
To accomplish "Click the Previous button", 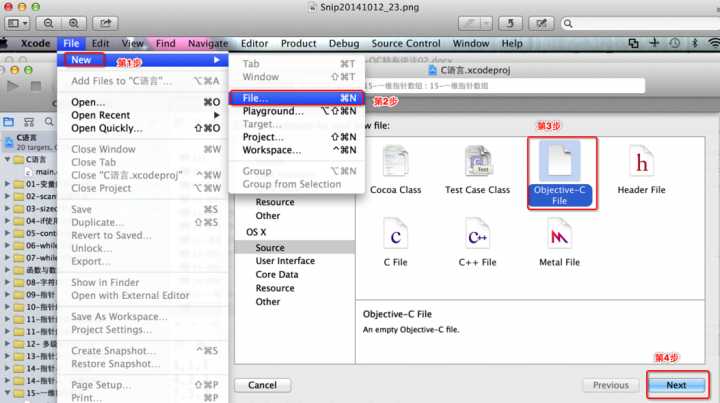I will pyautogui.click(x=610, y=385).
